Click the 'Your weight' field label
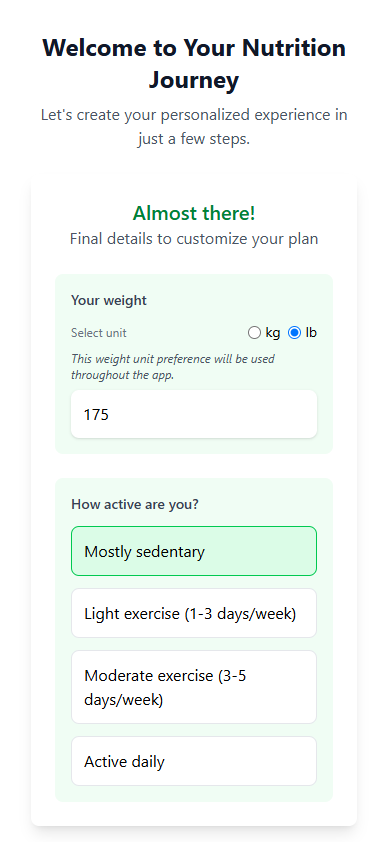Image resolution: width=388 pixels, height=842 pixels. coord(109,300)
